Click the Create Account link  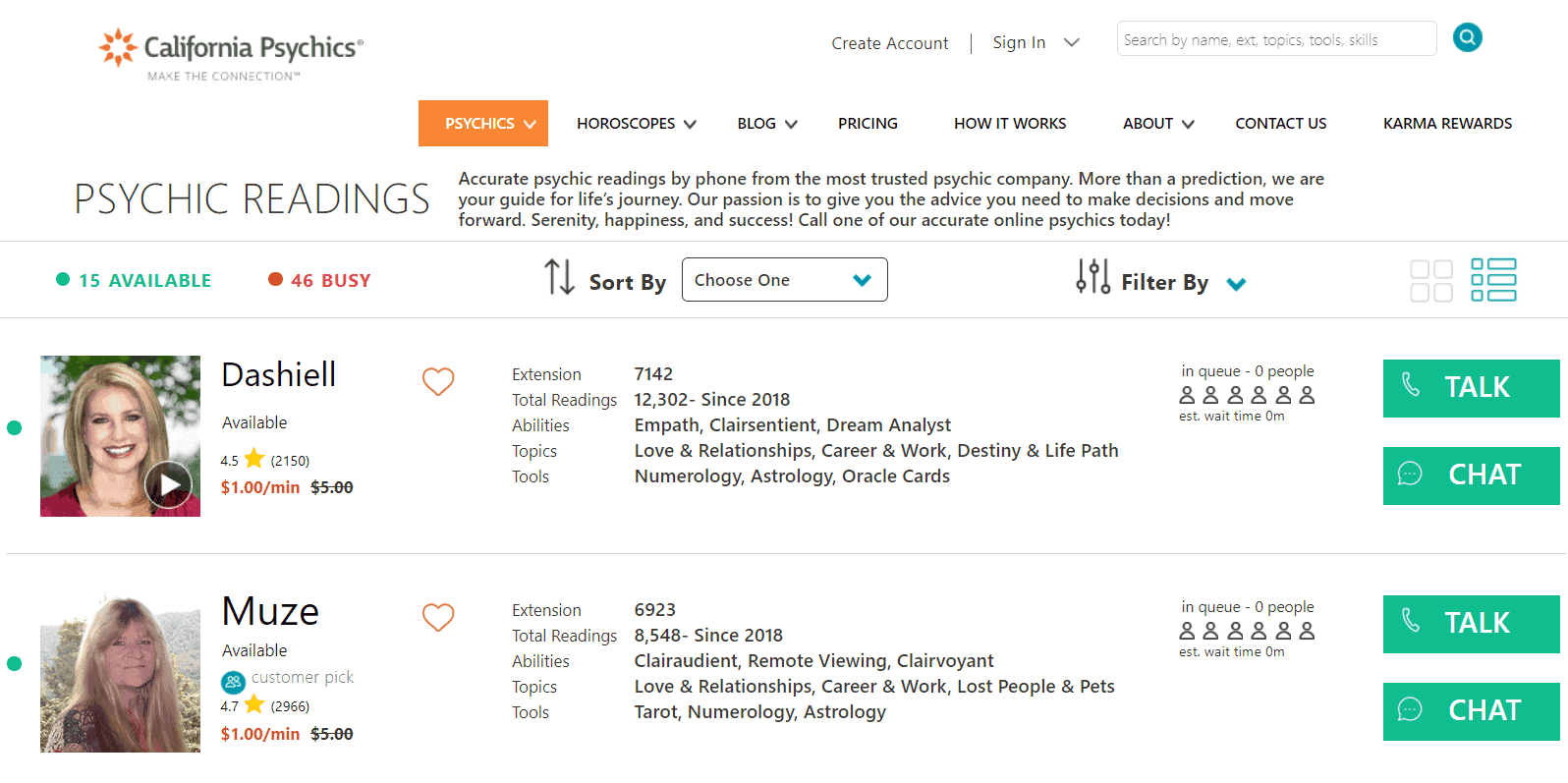coord(890,43)
